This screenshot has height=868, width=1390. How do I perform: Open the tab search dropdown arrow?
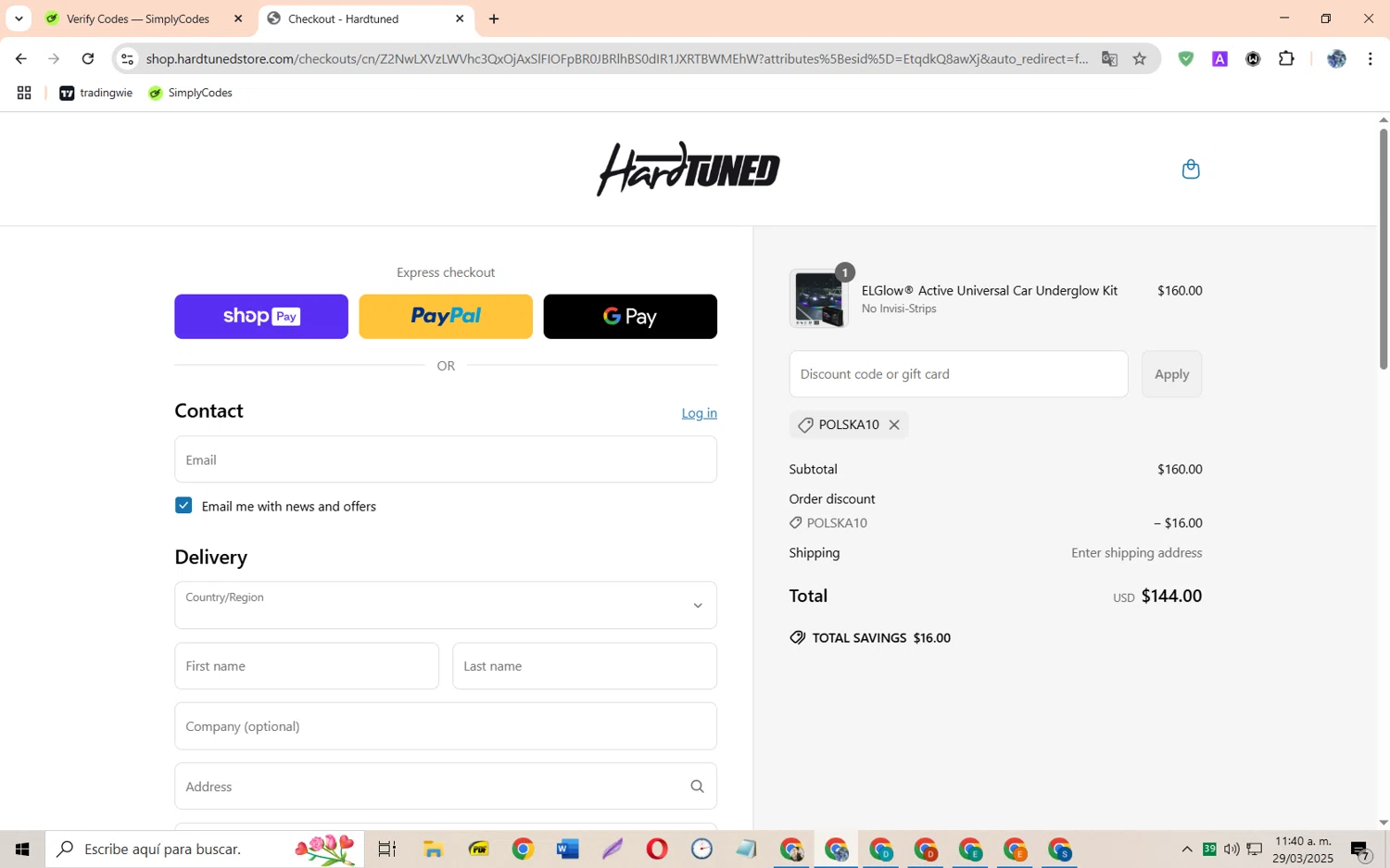[19, 19]
